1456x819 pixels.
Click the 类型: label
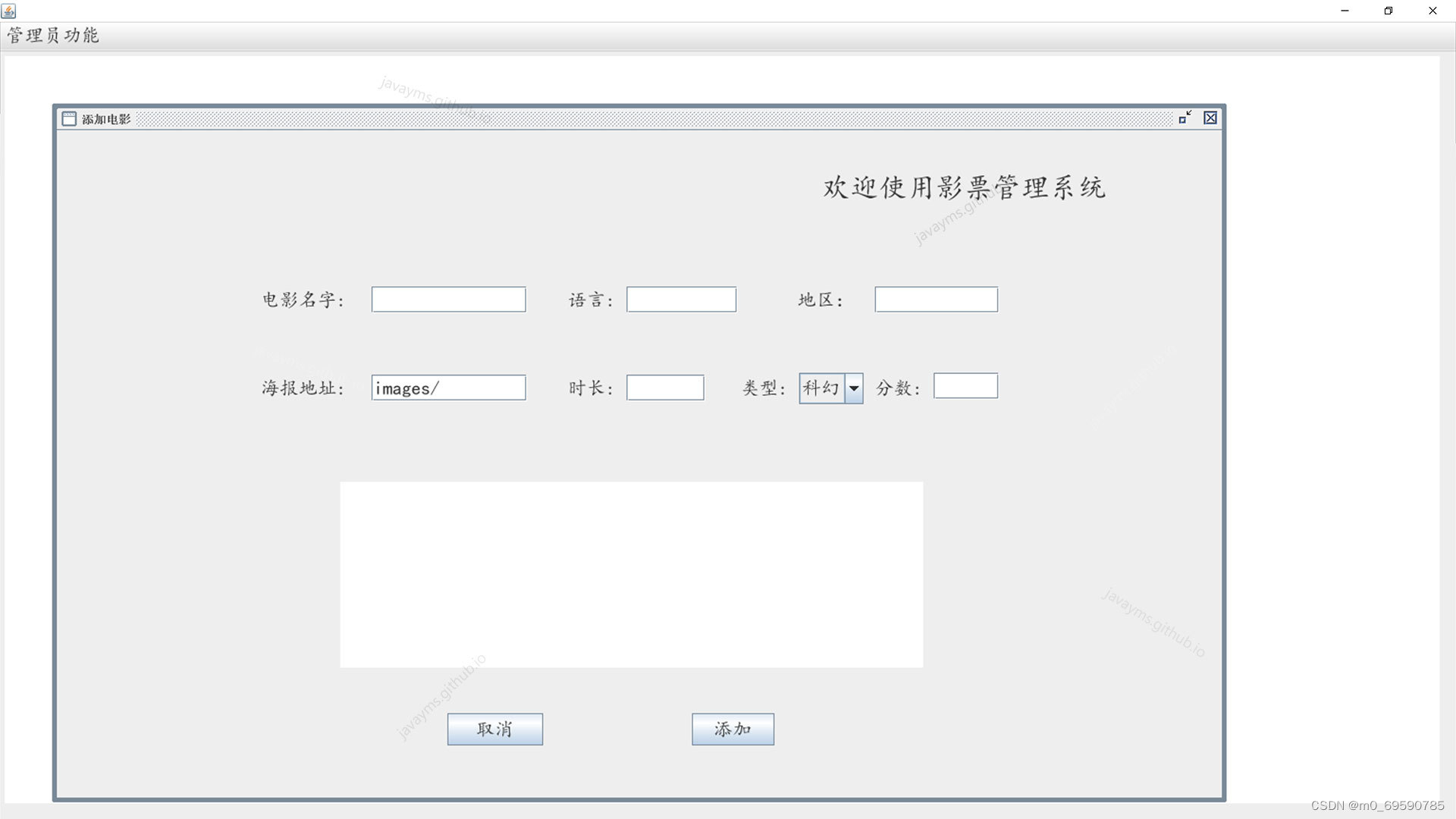tap(764, 388)
